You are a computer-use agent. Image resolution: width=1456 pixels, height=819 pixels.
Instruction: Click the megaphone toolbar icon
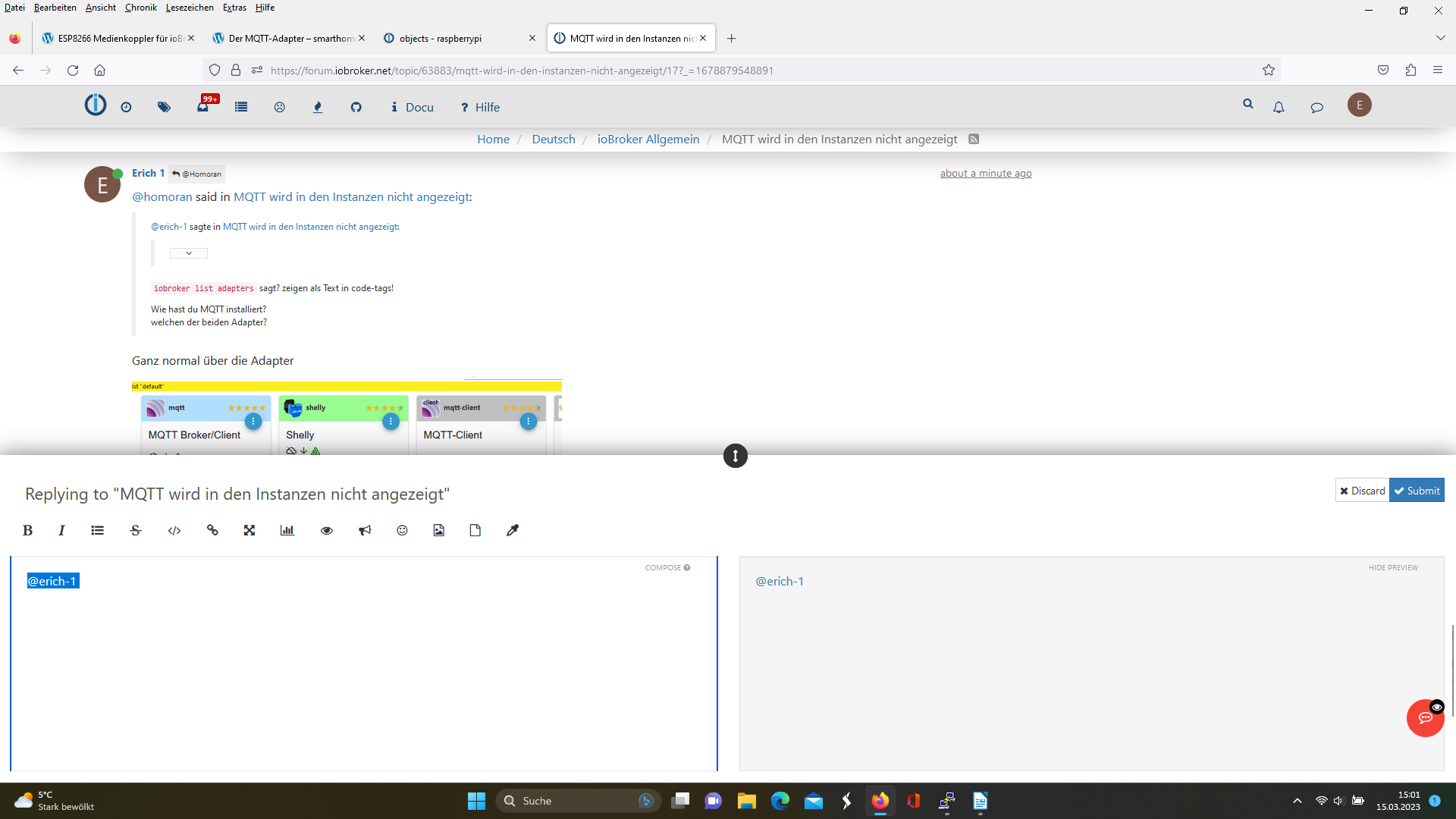click(365, 531)
